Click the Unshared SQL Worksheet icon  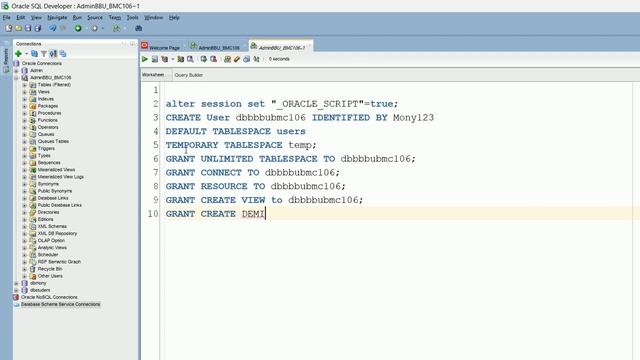(227, 59)
